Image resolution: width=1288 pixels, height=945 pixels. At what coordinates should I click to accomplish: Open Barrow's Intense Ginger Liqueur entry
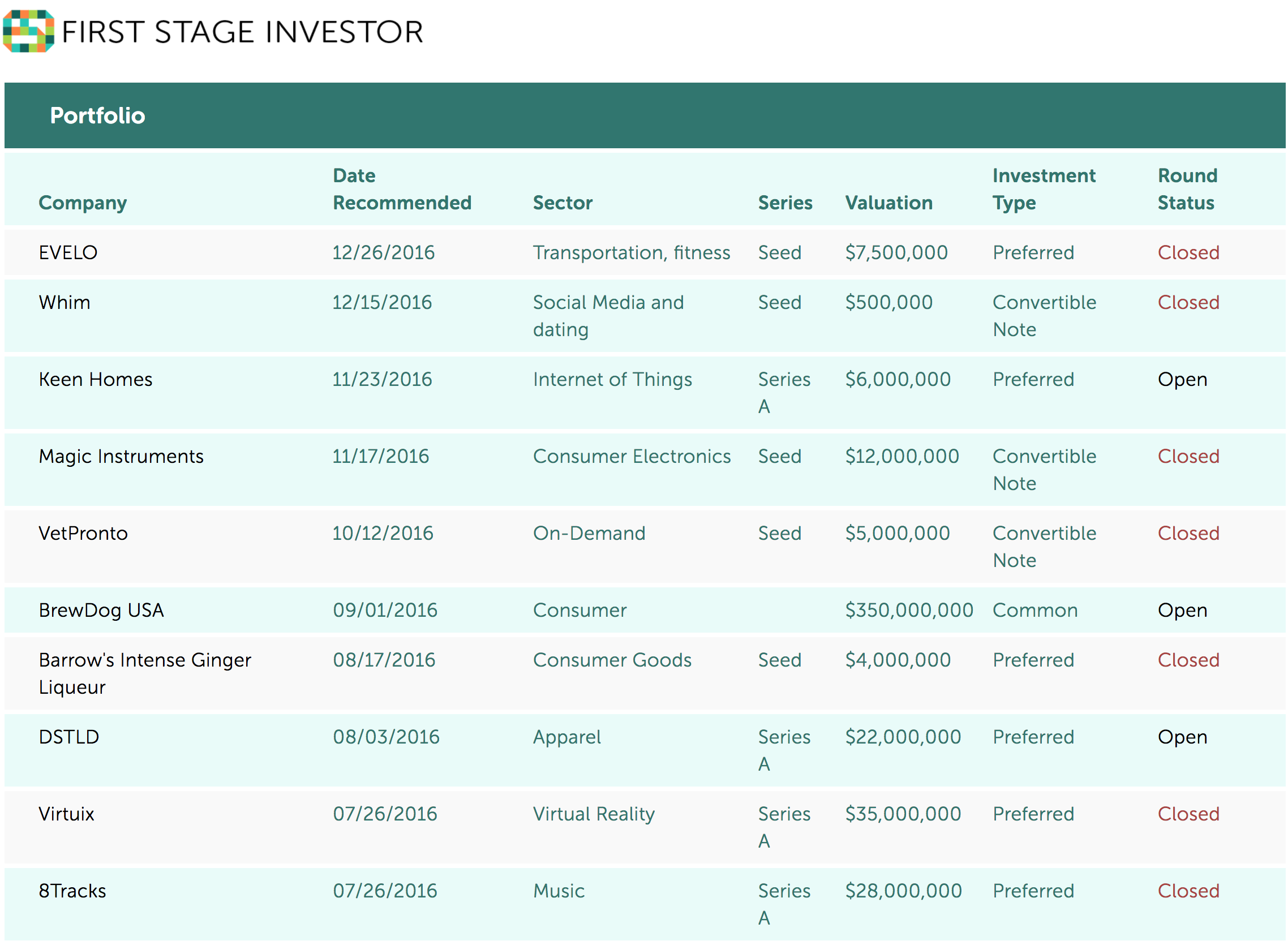145,674
